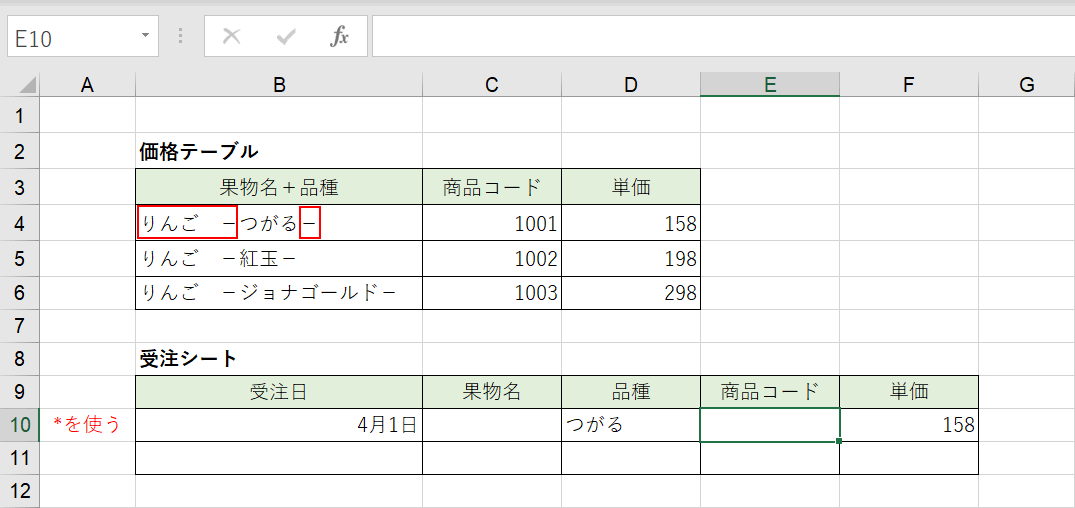This screenshot has width=1075, height=508.
Task: Select column C header
Action: tap(492, 84)
